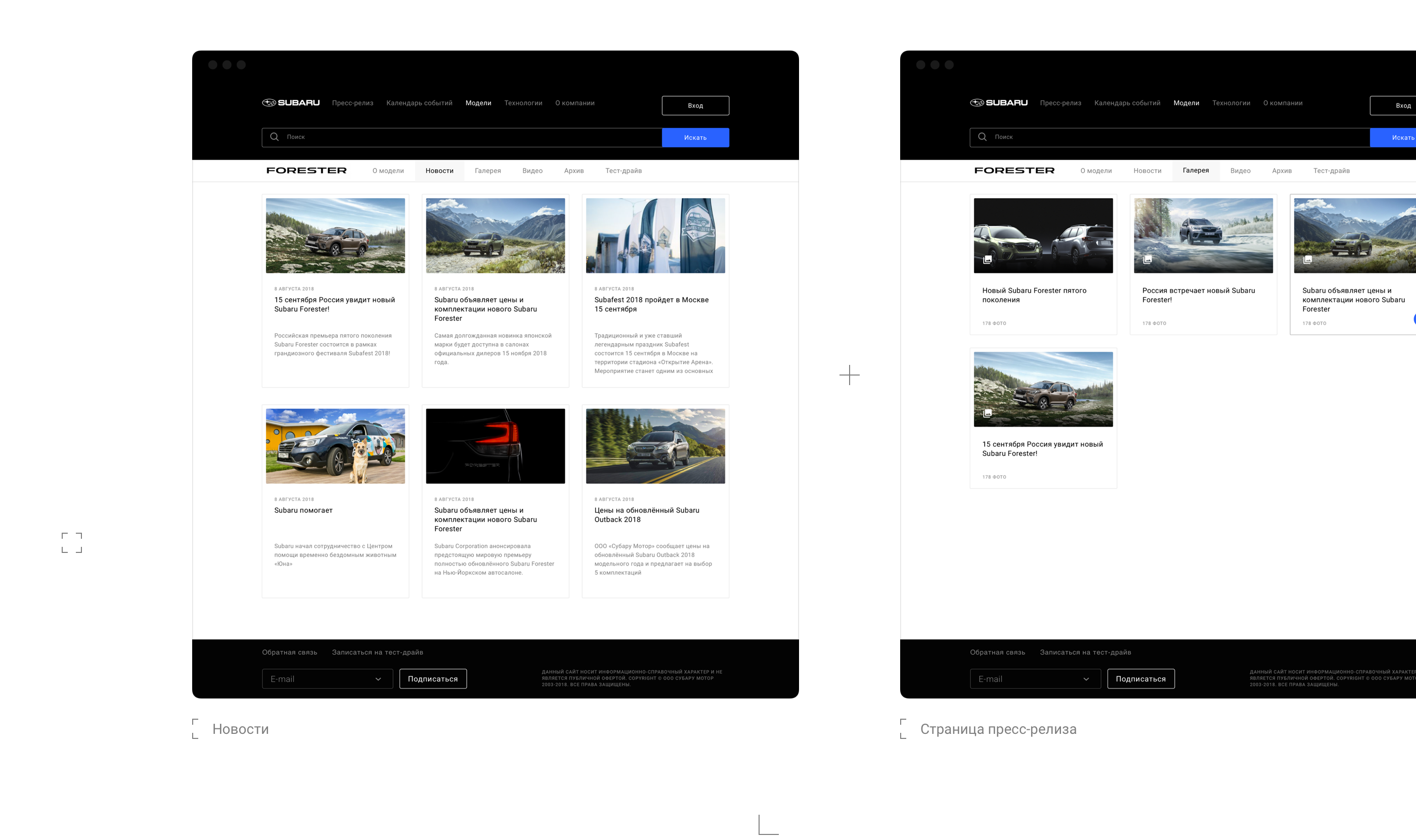
Task: Open the Subafest 2018 banners news thumbnail
Action: 655,236
